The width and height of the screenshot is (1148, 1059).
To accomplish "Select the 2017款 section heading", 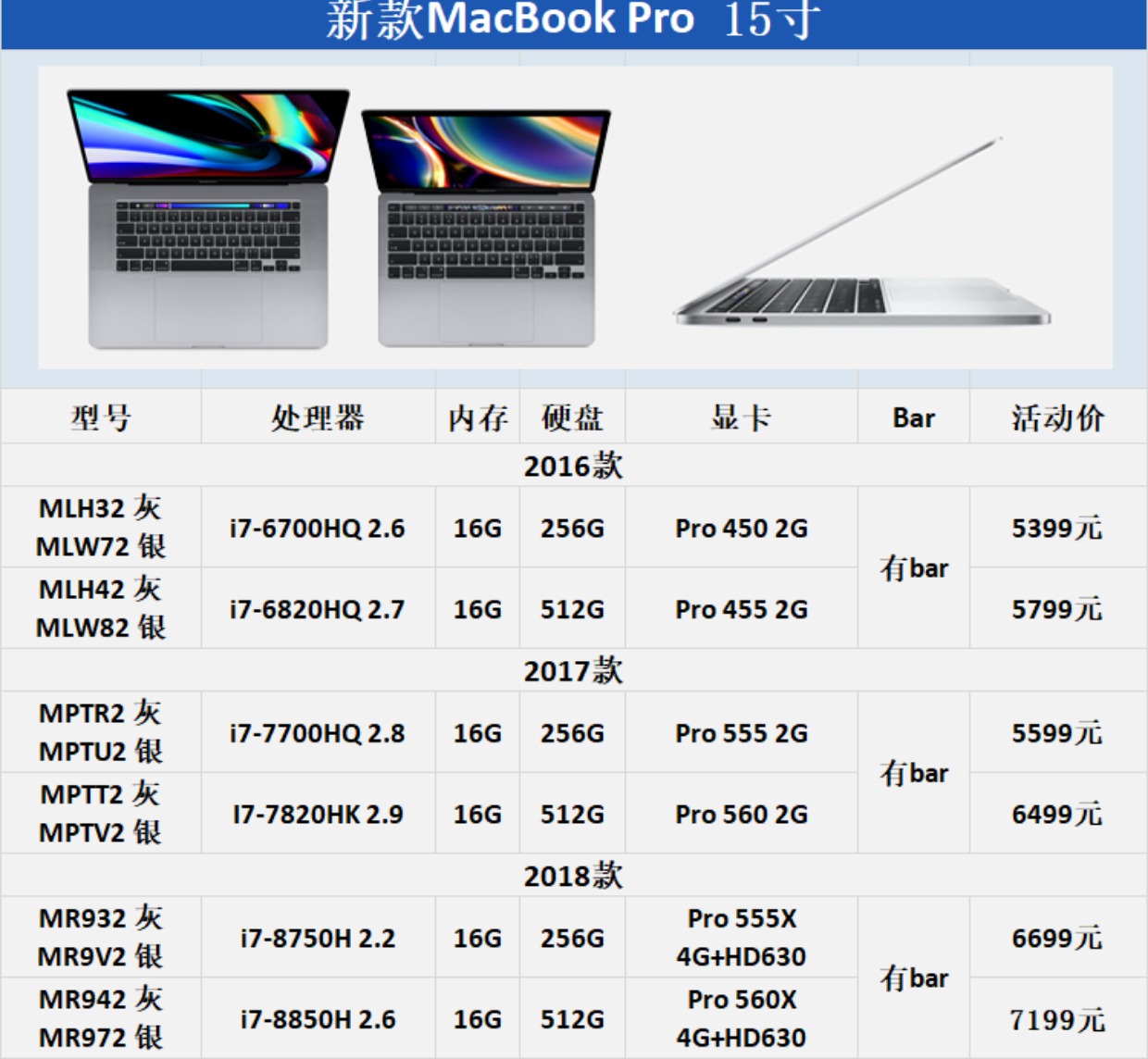I will 573,670.
